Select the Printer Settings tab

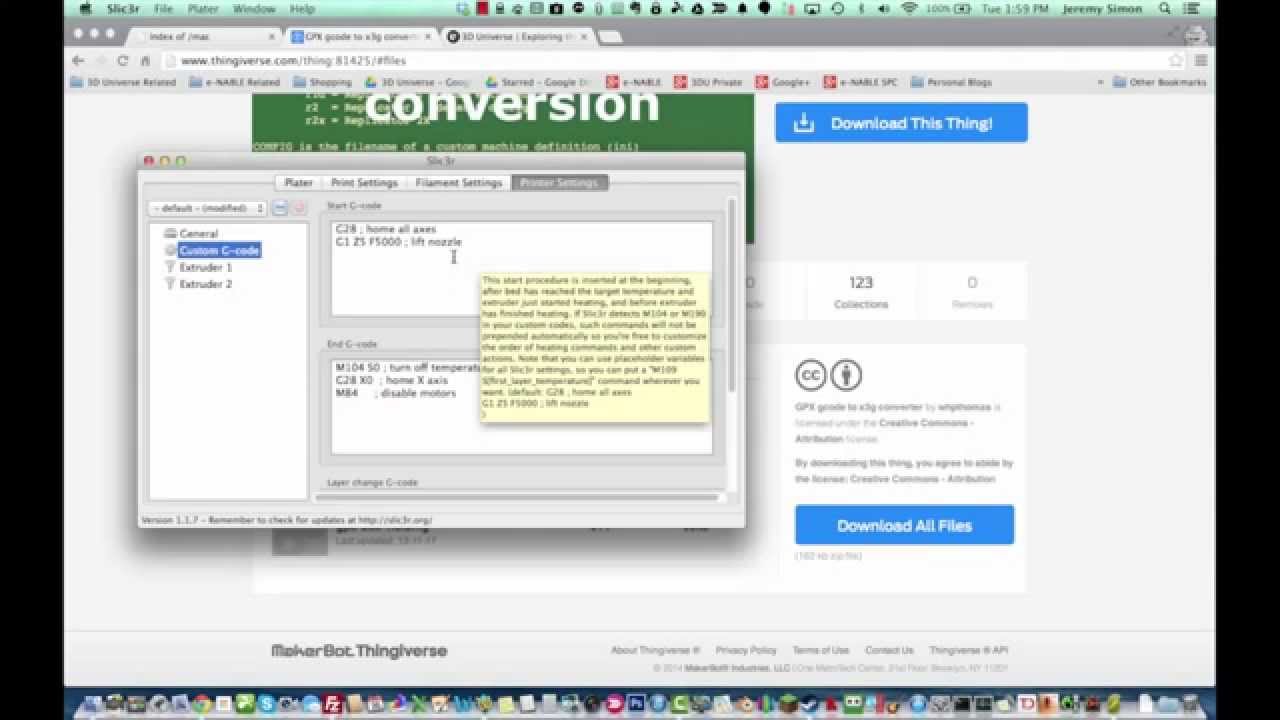[x=559, y=183]
